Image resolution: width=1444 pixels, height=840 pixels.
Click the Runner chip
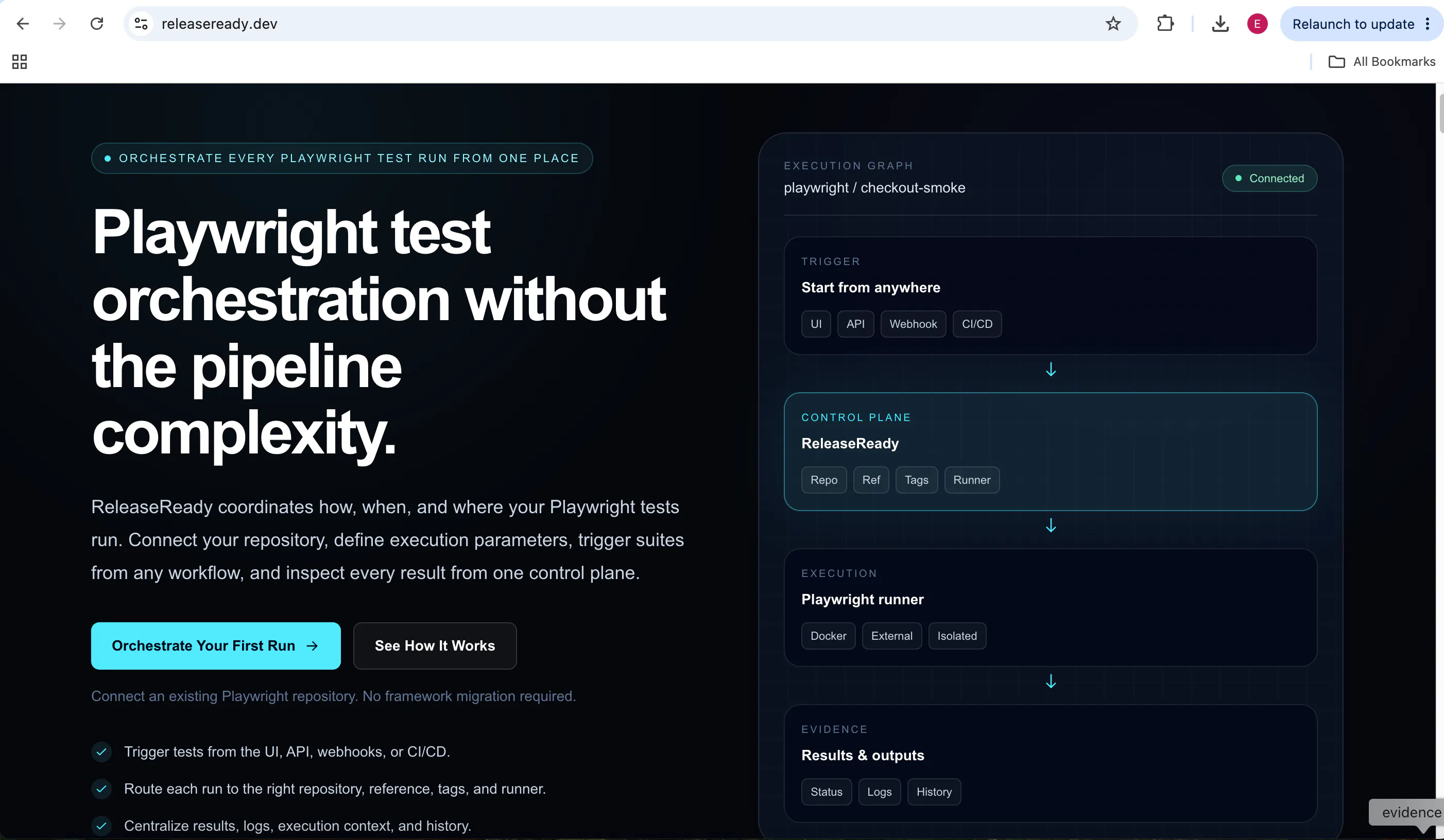[972, 480]
